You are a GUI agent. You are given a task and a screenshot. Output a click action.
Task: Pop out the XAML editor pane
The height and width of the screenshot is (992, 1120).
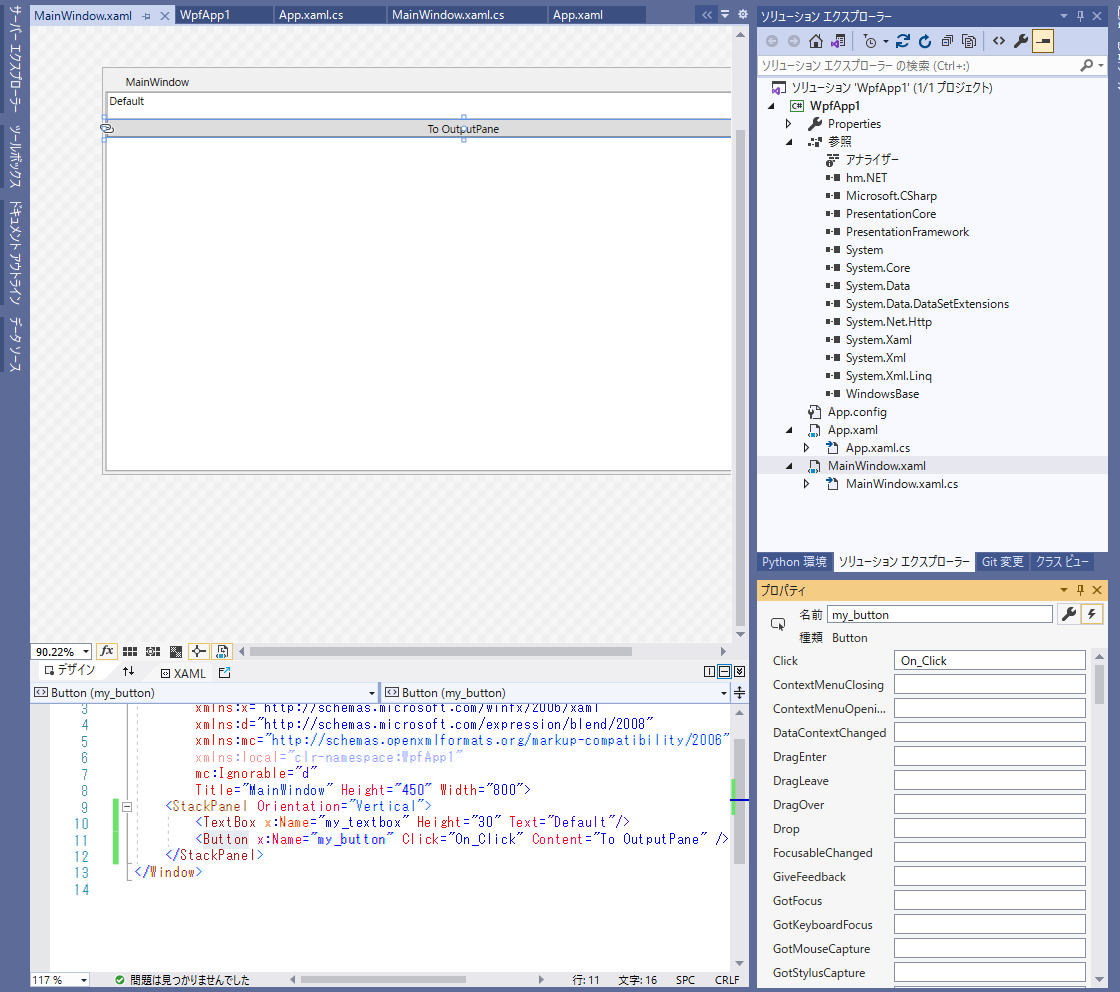tap(224, 673)
